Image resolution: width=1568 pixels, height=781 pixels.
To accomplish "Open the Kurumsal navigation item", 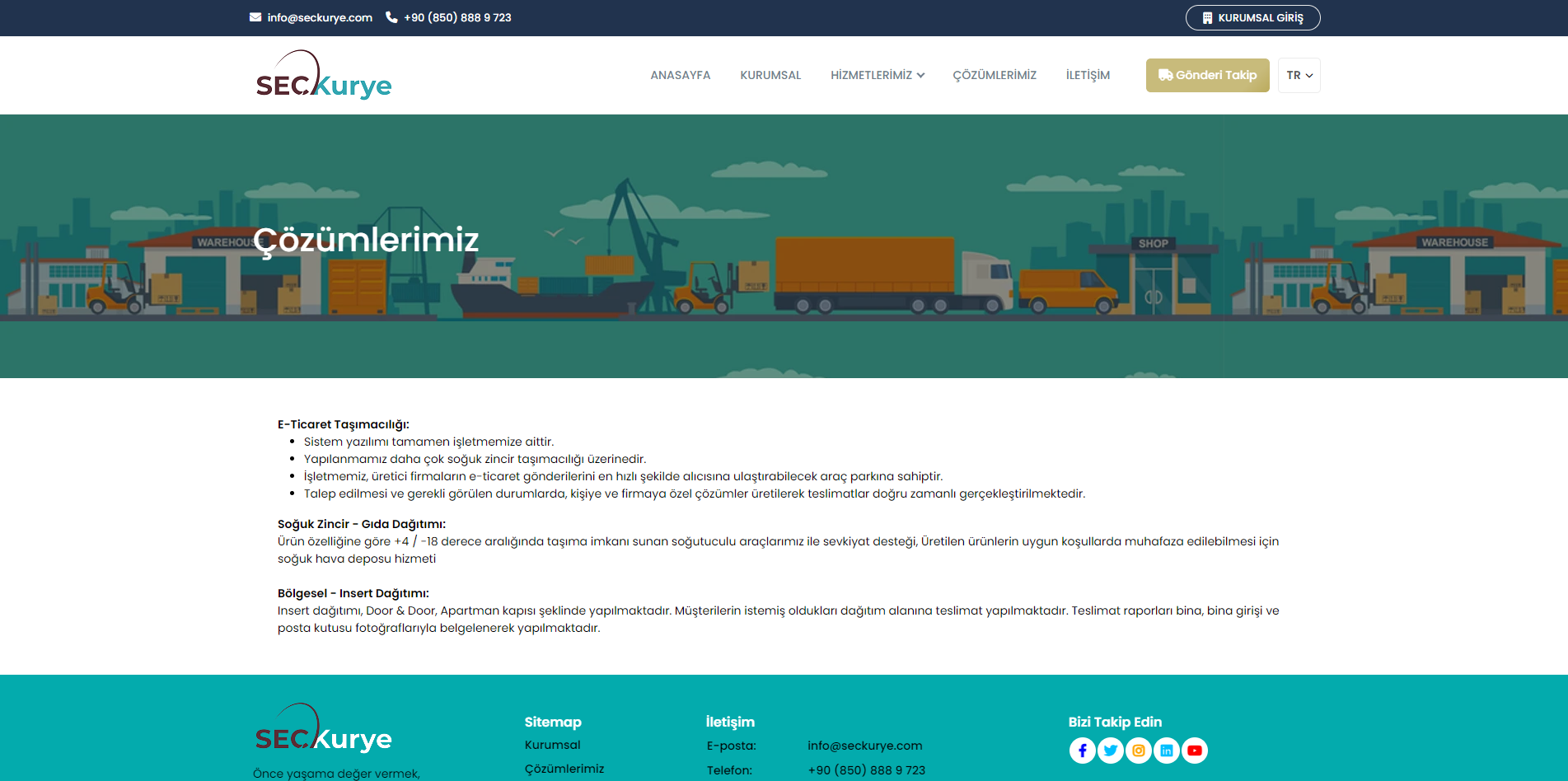I will click(770, 75).
